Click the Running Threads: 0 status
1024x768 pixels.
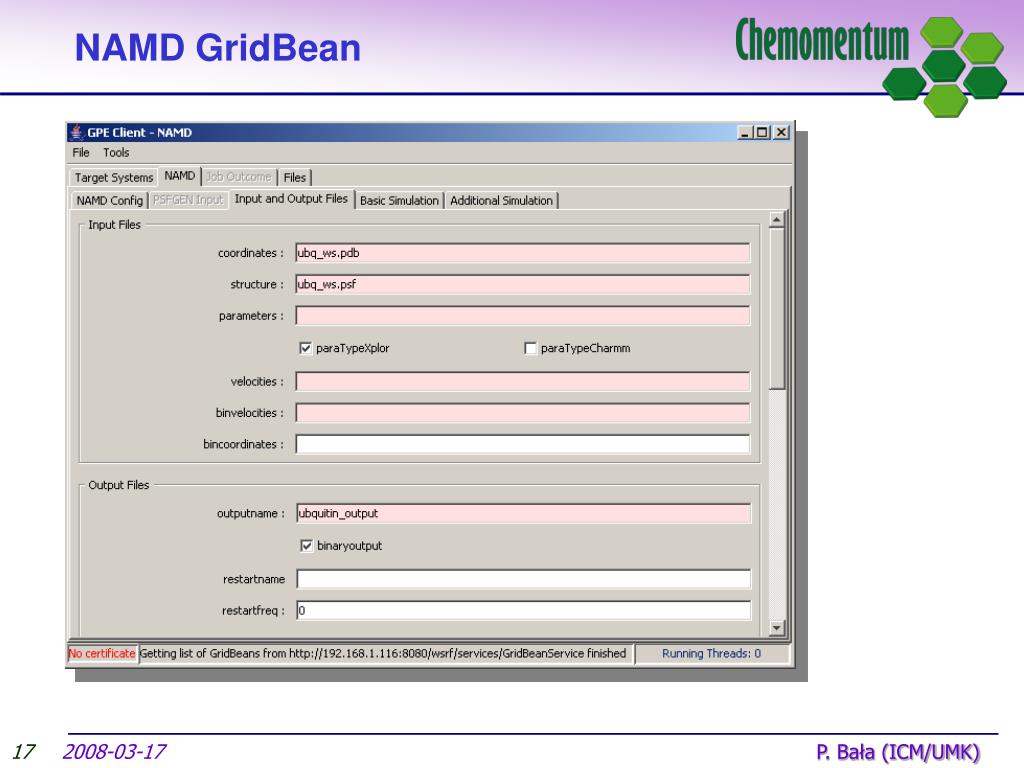click(x=711, y=653)
